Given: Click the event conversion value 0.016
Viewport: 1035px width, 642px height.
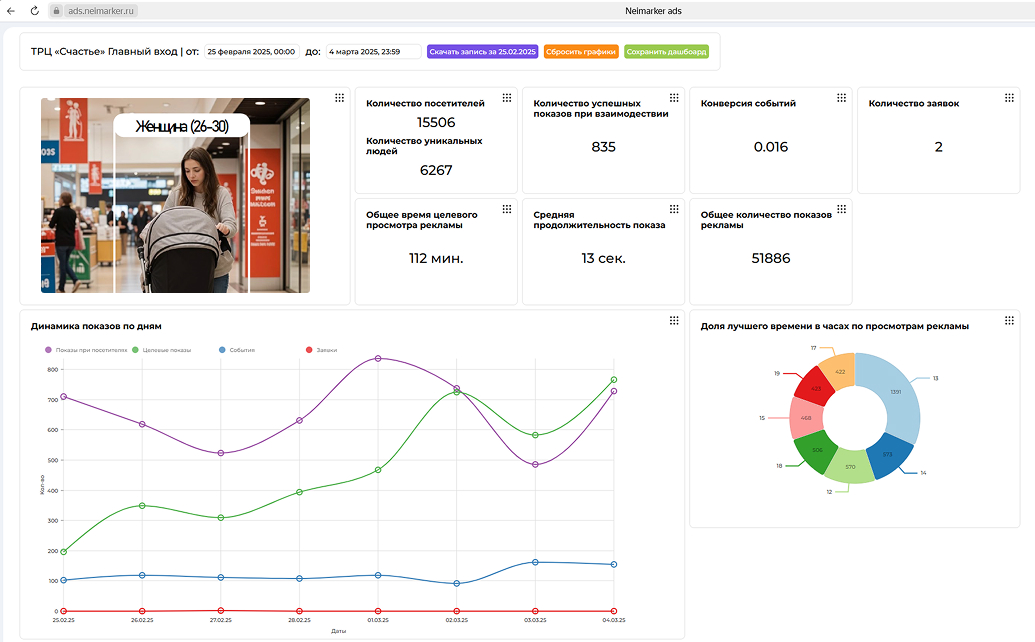Looking at the screenshot, I should coord(771,146).
